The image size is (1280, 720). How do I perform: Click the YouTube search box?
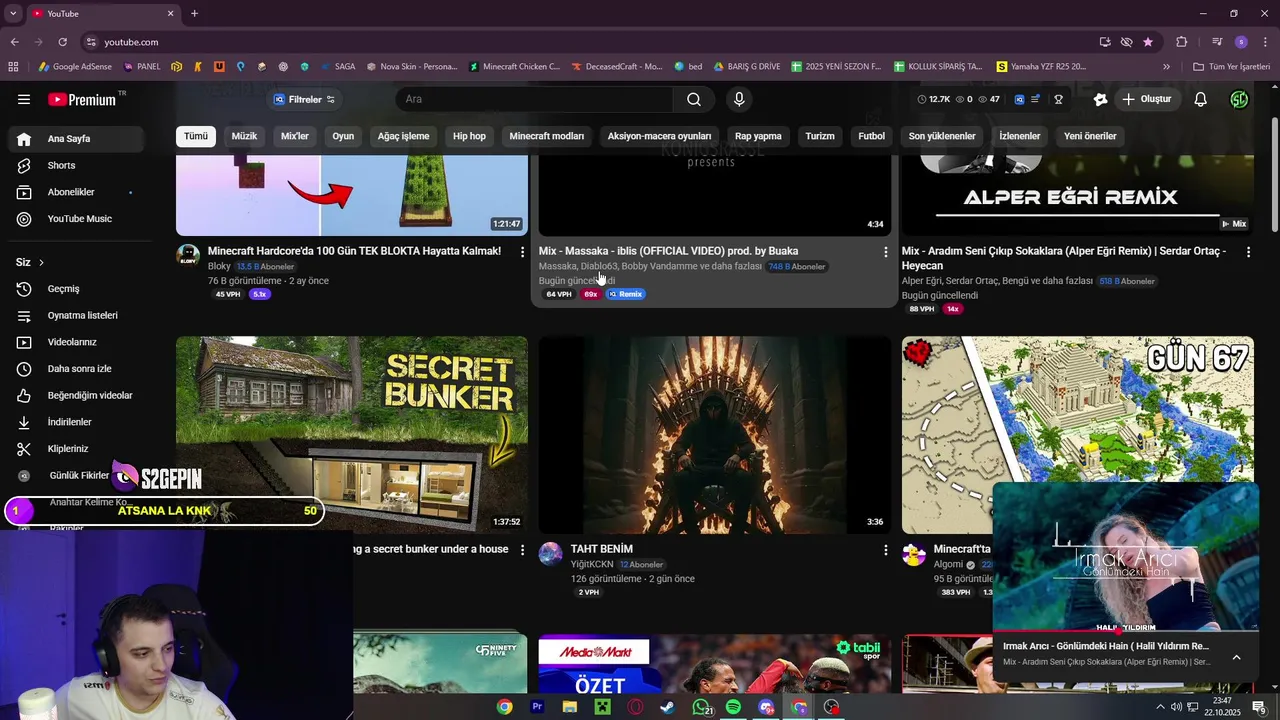[534, 99]
